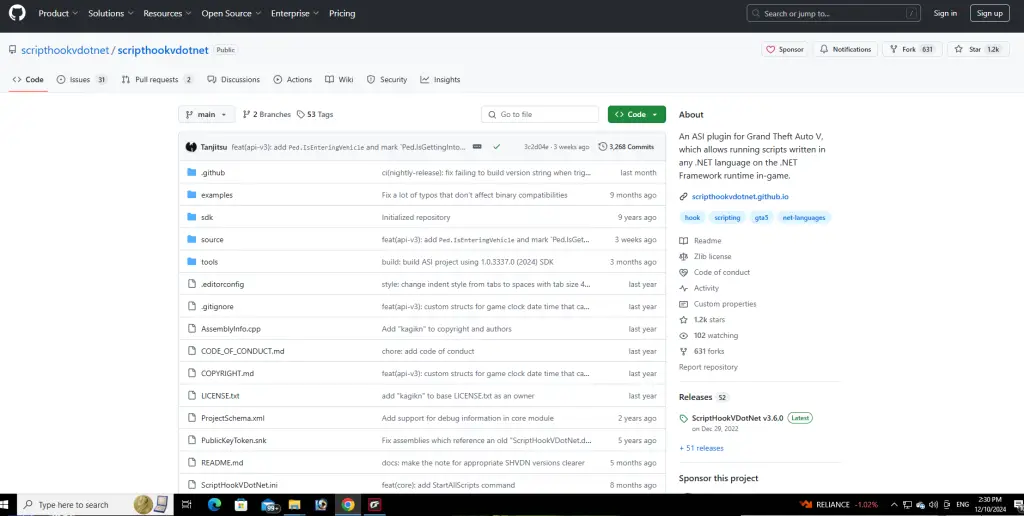This screenshot has width=1024, height=516.
Task: Open the .gitignore file
Action: (217, 306)
